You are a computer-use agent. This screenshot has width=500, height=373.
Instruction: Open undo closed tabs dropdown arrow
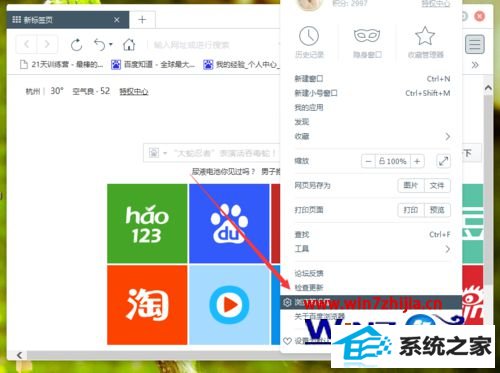click(111, 44)
